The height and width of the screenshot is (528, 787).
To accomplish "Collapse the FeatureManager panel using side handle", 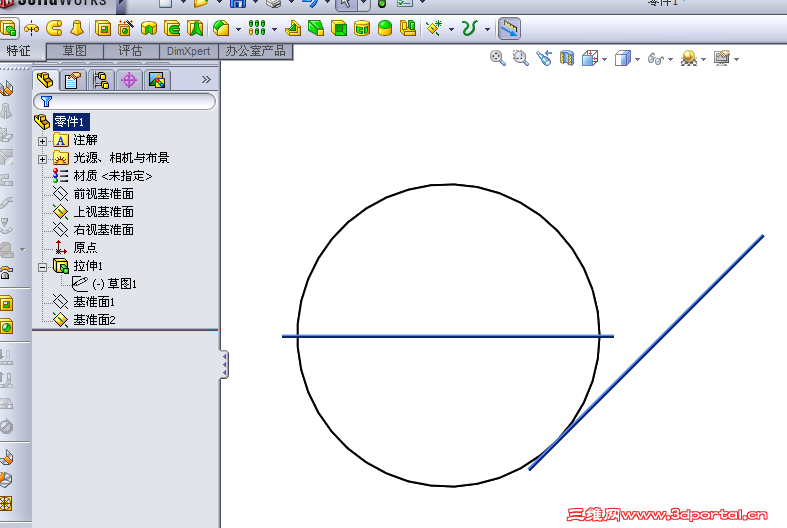I will [x=224, y=364].
